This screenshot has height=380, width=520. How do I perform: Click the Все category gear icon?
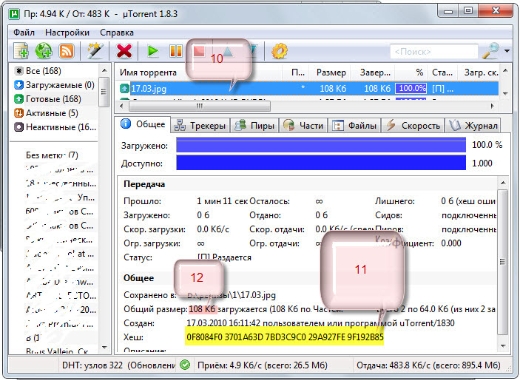click(x=19, y=71)
